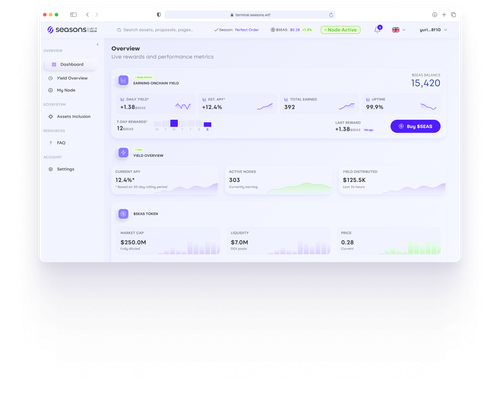Click the Uptime stat card
The height and width of the screenshot is (401, 500).
click(401, 104)
